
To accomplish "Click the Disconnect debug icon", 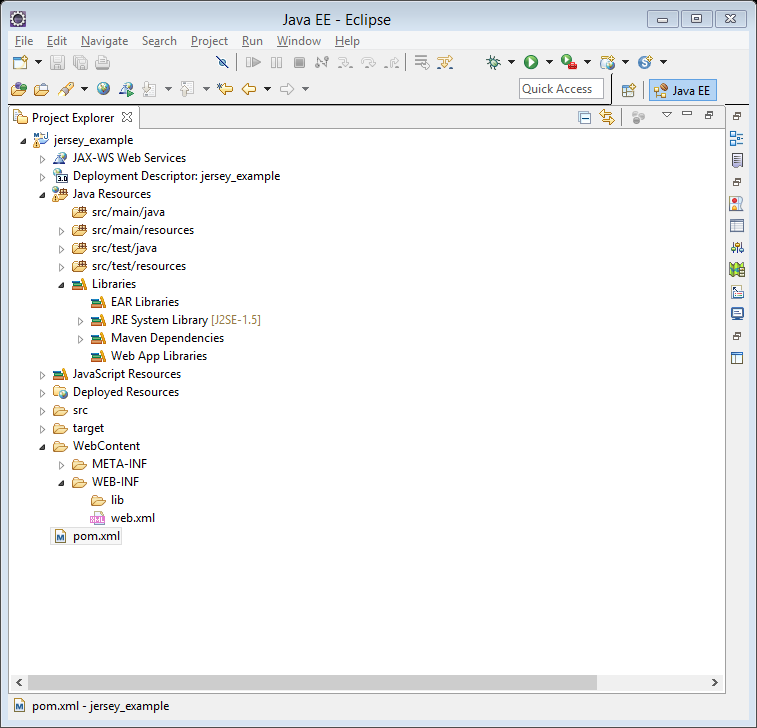I will click(x=322, y=62).
